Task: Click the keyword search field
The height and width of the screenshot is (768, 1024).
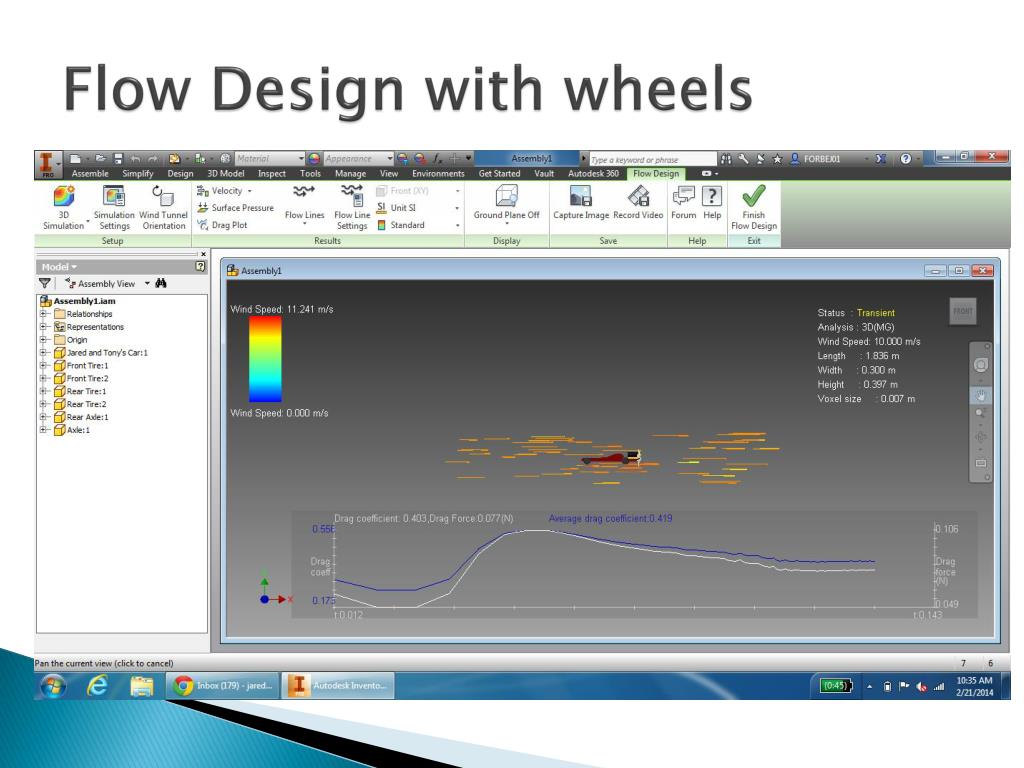Action: point(652,159)
